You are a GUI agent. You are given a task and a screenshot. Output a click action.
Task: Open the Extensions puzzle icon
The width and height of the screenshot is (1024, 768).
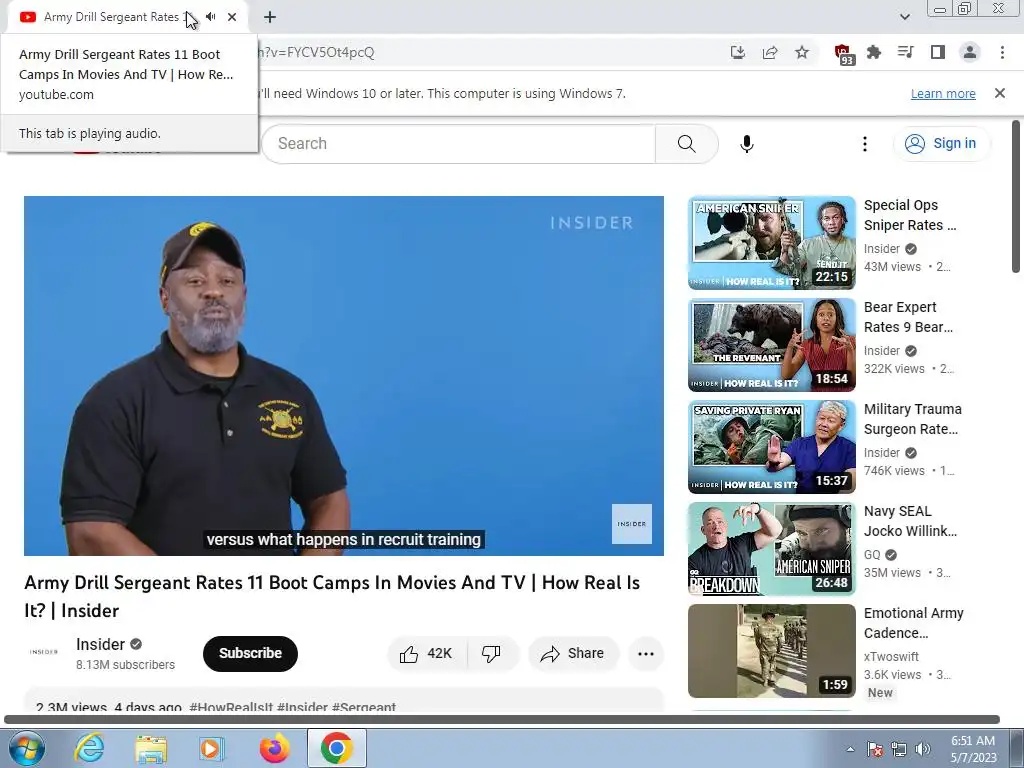click(x=874, y=53)
